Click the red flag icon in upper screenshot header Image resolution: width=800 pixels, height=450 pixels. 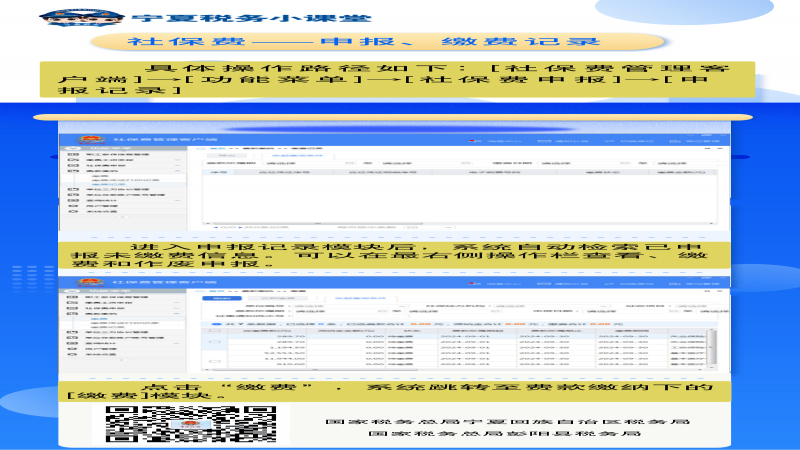[472, 141]
